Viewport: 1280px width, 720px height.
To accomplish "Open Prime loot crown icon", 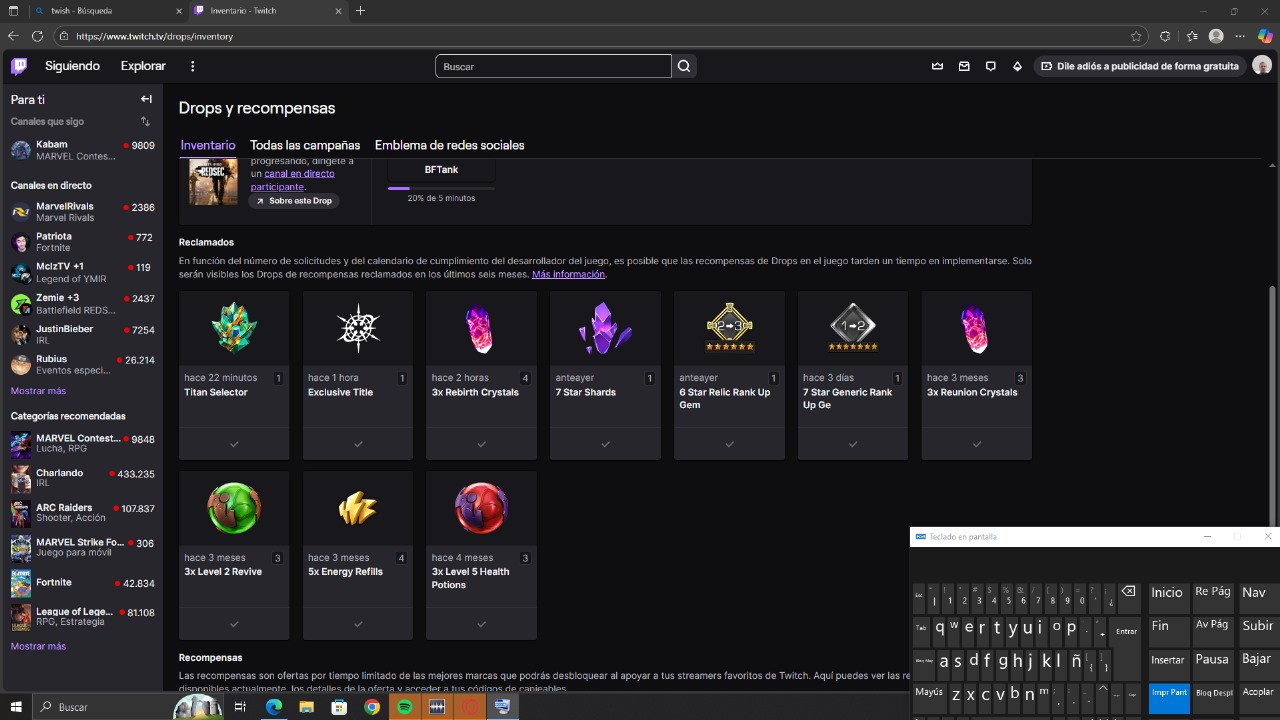I will [937, 66].
